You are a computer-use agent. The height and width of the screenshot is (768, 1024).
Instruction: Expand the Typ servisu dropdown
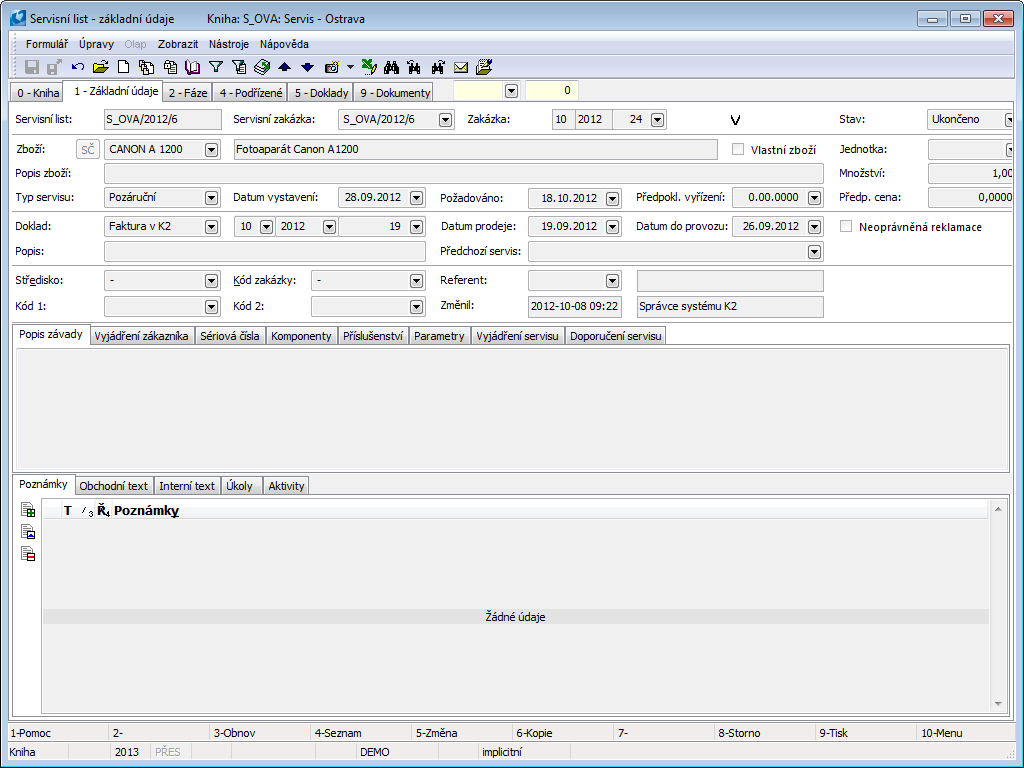tap(211, 198)
